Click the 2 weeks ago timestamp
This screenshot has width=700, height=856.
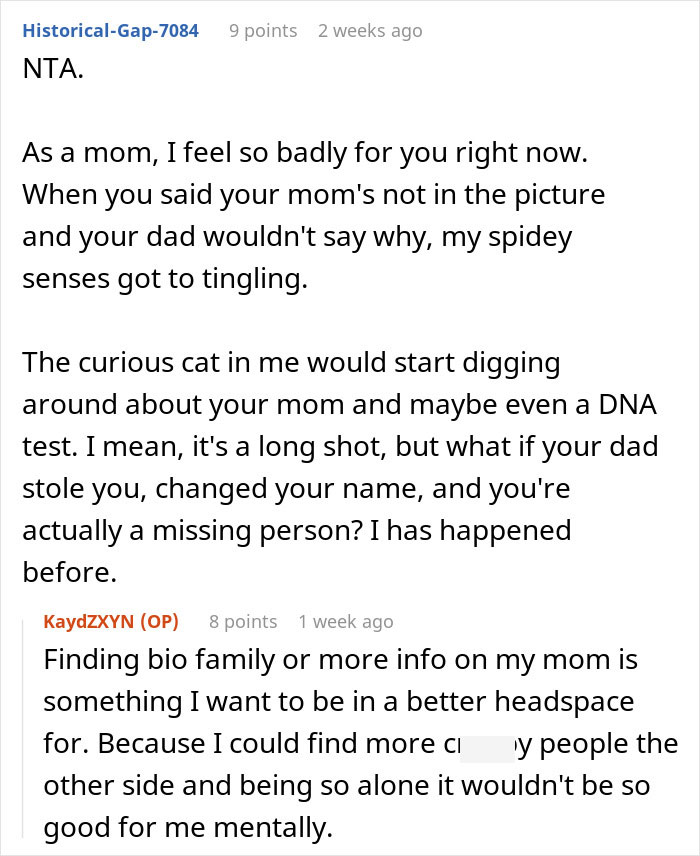370,31
